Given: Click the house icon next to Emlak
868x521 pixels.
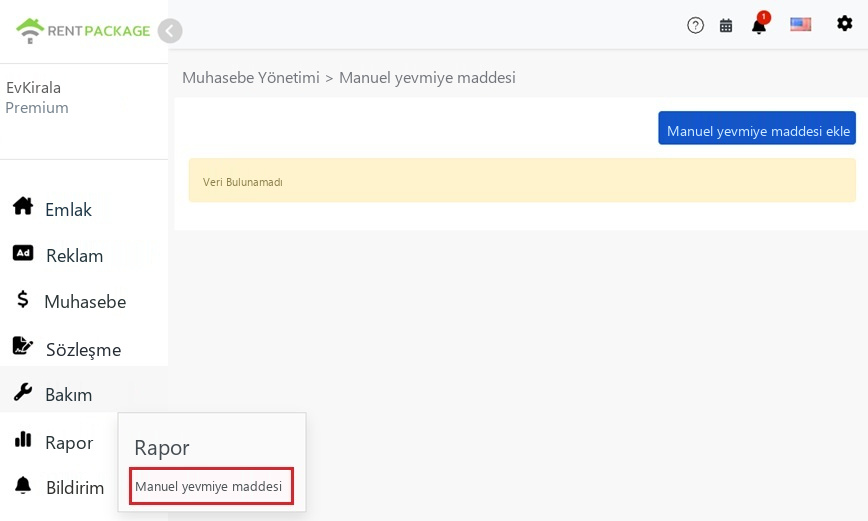Looking at the screenshot, I should [23, 206].
